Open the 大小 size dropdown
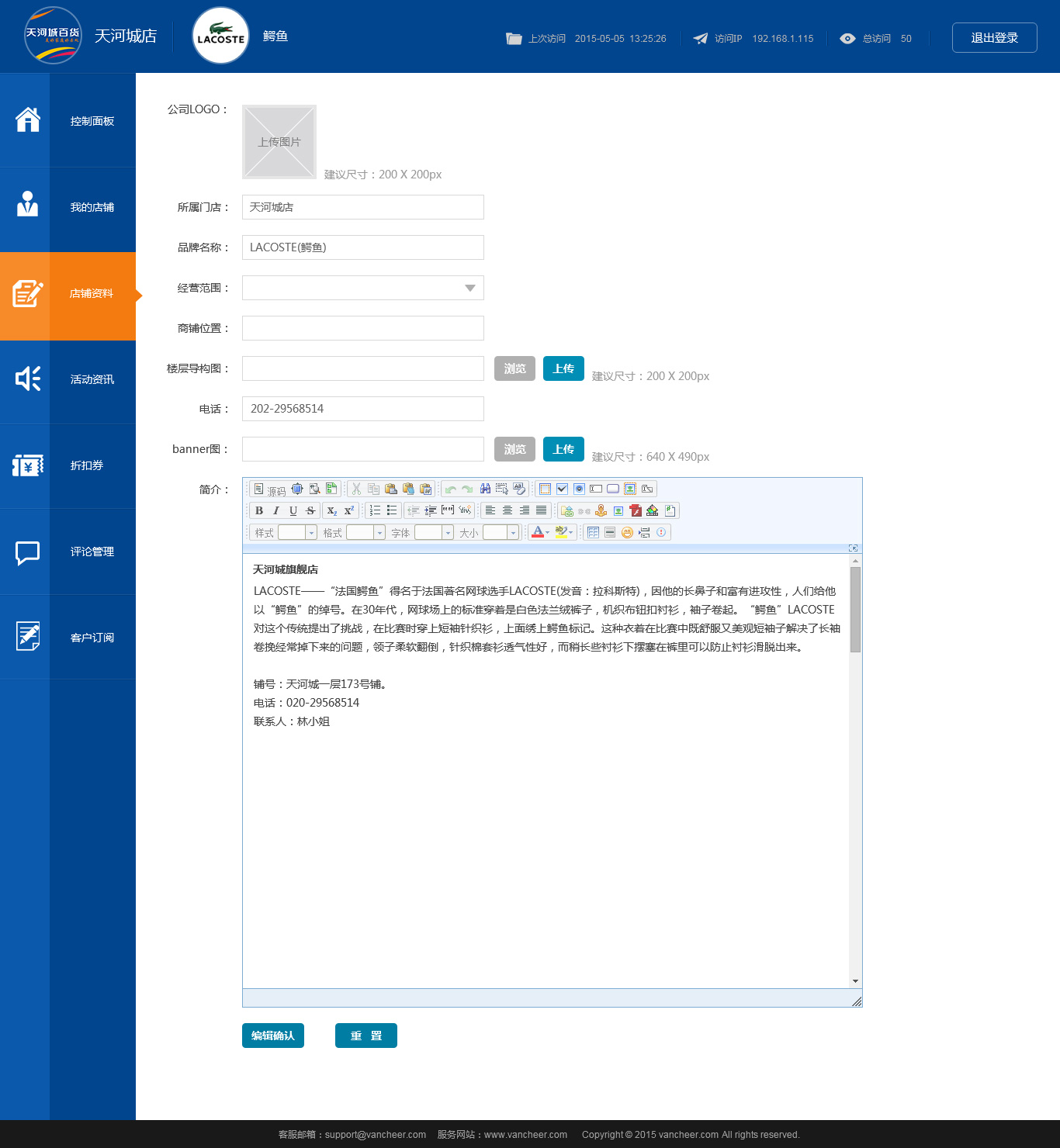The height and width of the screenshot is (1148, 1060). click(502, 532)
